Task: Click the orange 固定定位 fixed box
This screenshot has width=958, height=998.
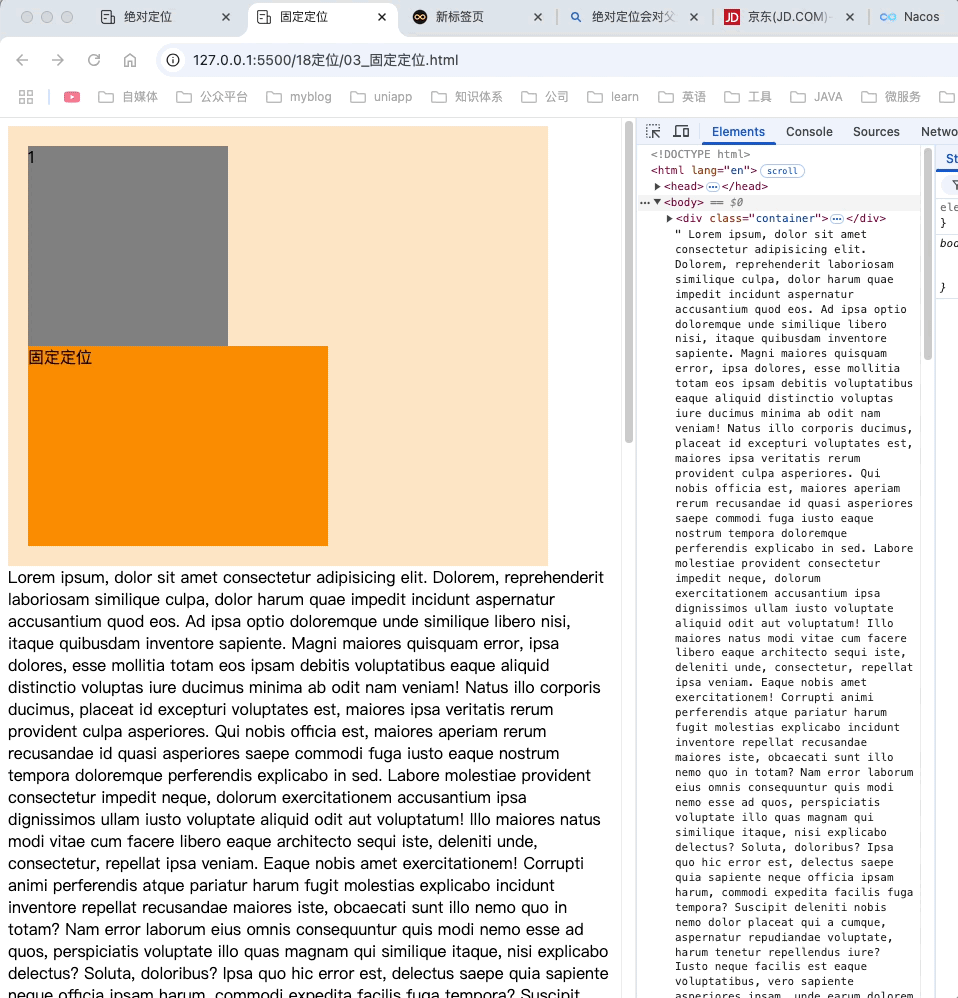Action: tap(178, 446)
